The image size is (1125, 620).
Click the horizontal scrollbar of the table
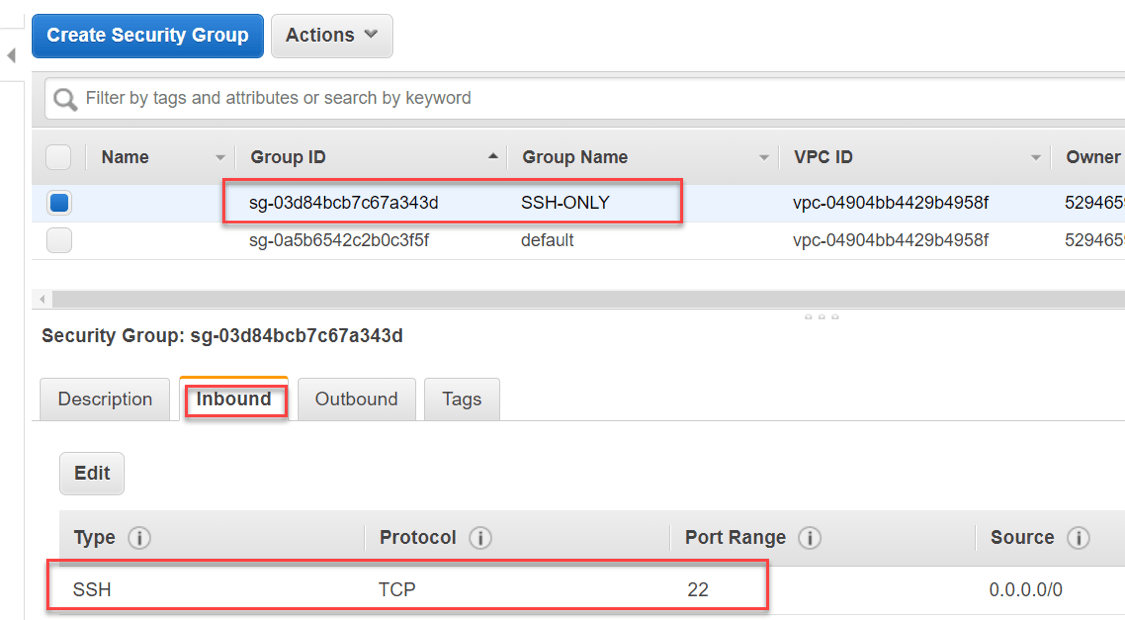coord(580,299)
